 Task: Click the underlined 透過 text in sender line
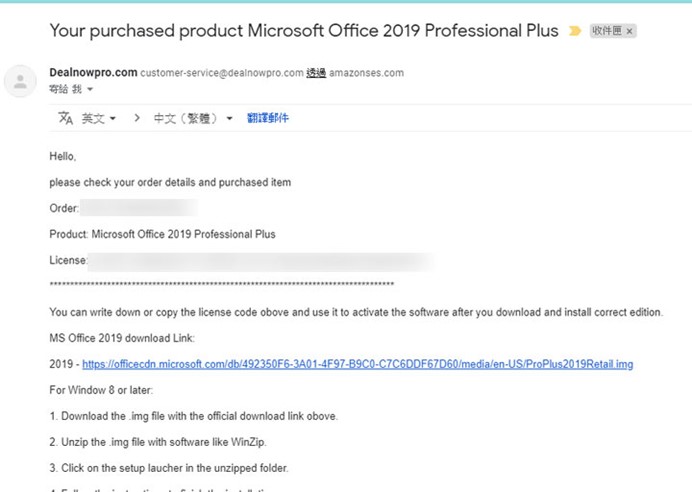click(316, 73)
